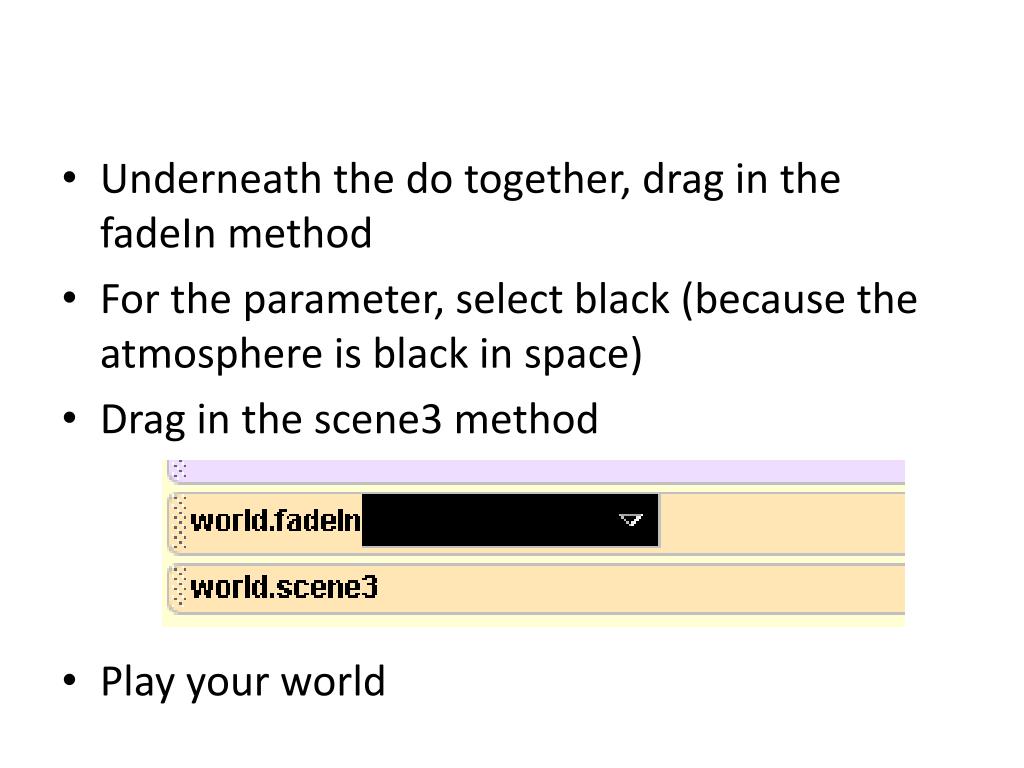Click the bullet before 'Drag in the scene3'
This screenshot has width=1024, height=768.
pos(70,418)
